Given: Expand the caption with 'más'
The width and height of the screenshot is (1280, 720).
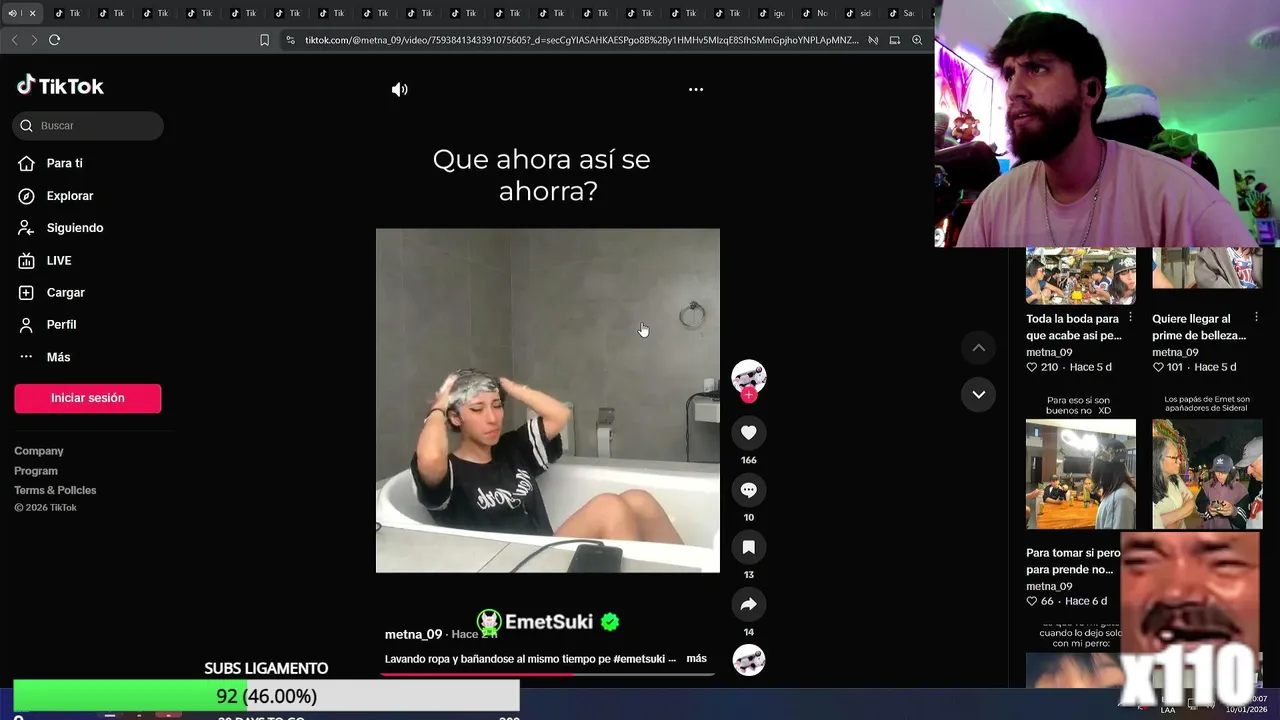Looking at the screenshot, I should 696,659.
